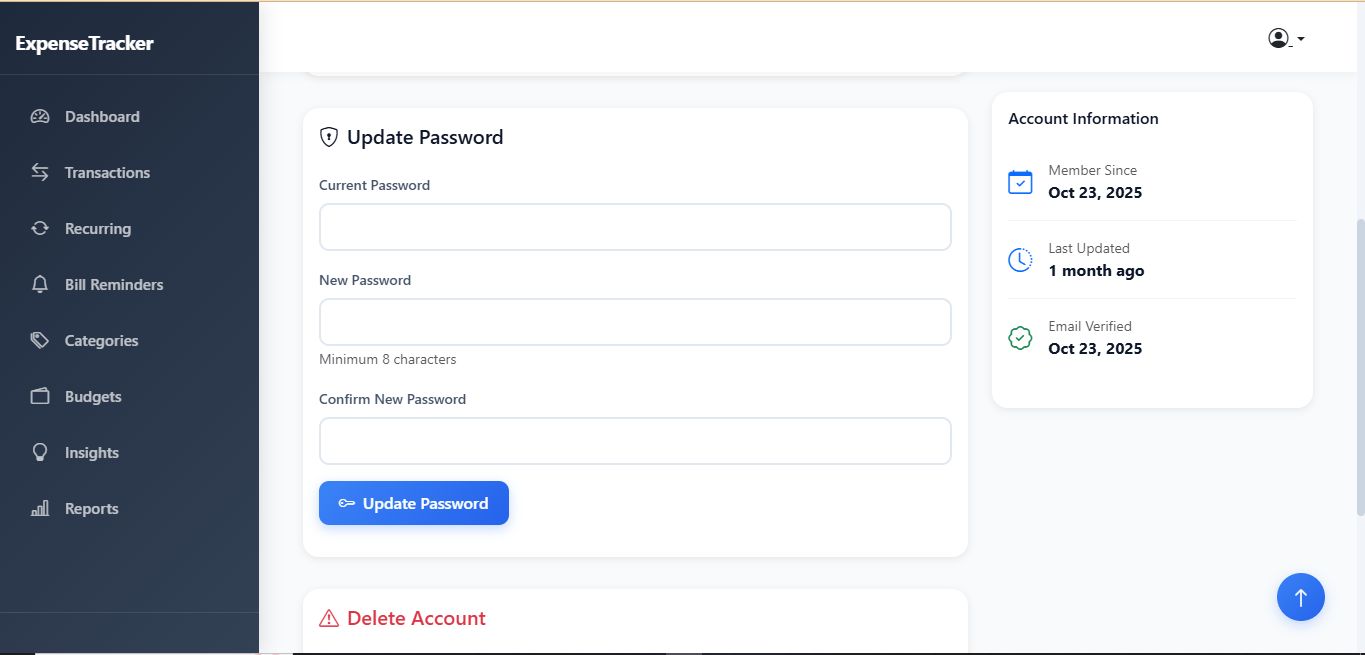Navigate to the Budgets section

[93, 396]
